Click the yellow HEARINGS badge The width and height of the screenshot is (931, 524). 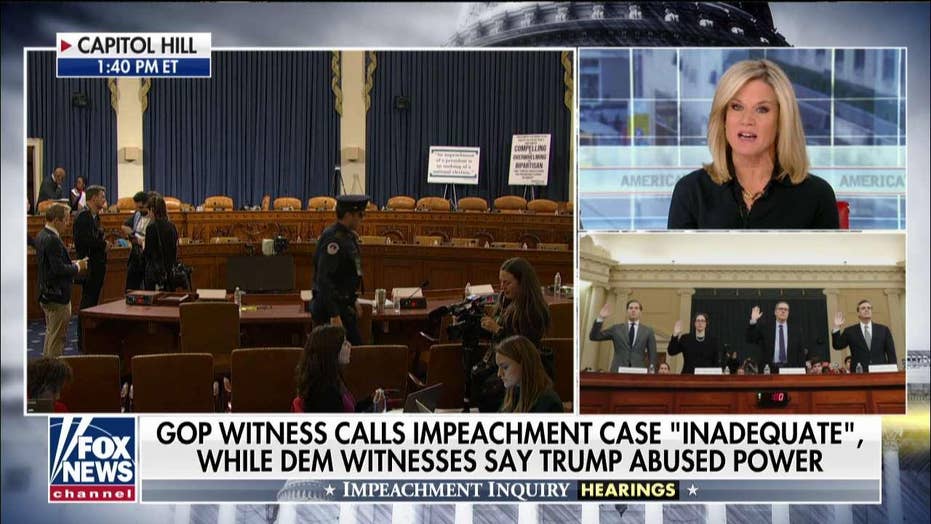(628, 490)
